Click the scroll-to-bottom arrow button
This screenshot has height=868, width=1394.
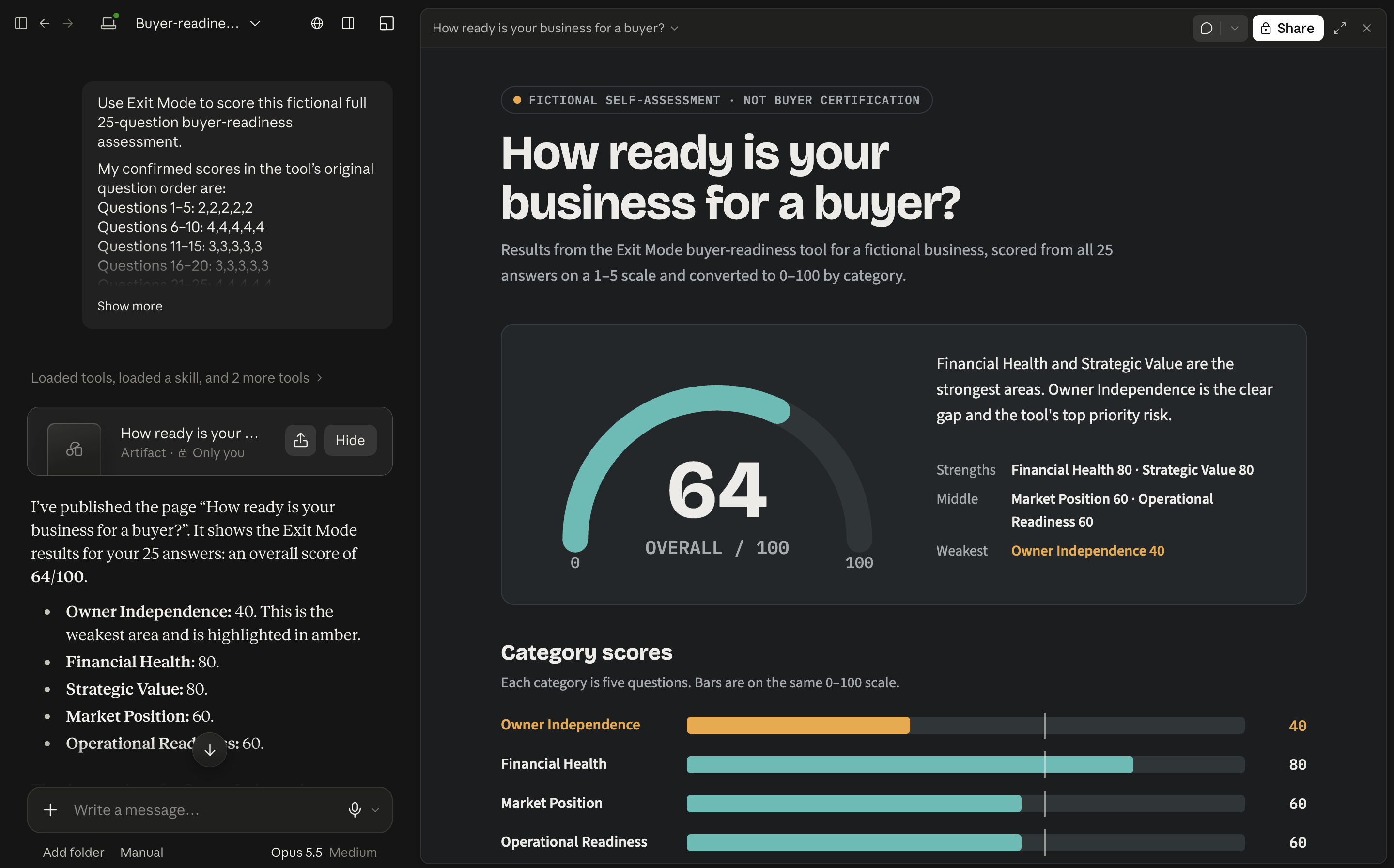click(209, 749)
